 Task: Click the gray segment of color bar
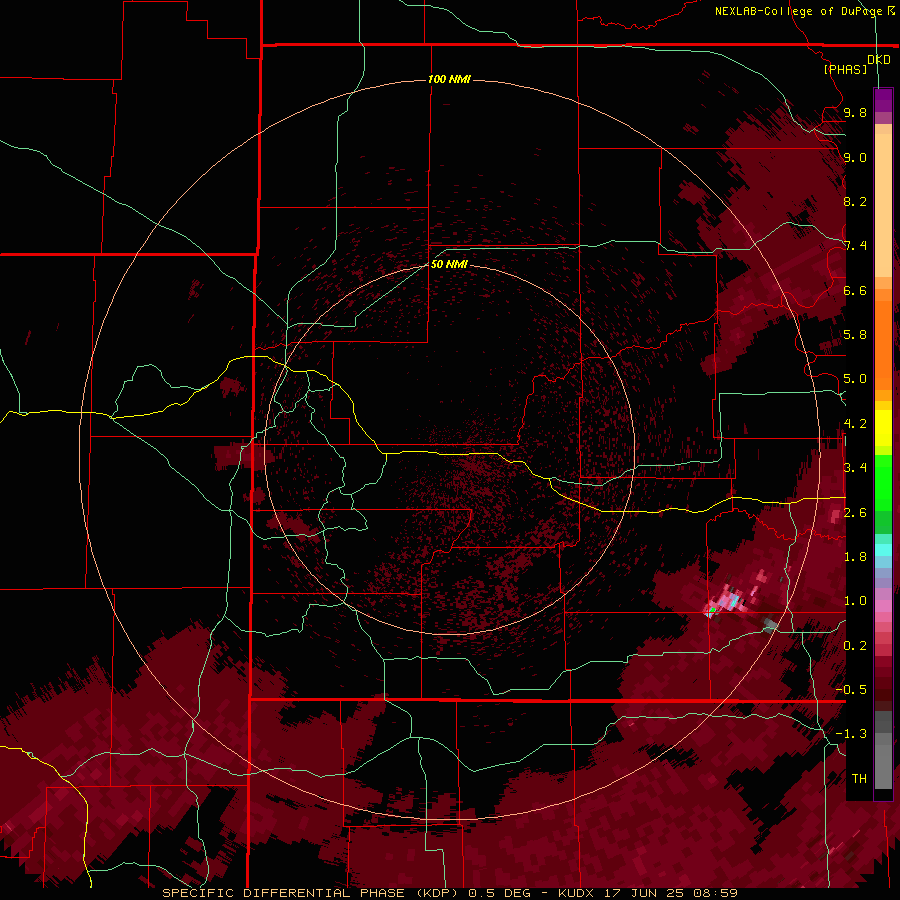(883, 752)
